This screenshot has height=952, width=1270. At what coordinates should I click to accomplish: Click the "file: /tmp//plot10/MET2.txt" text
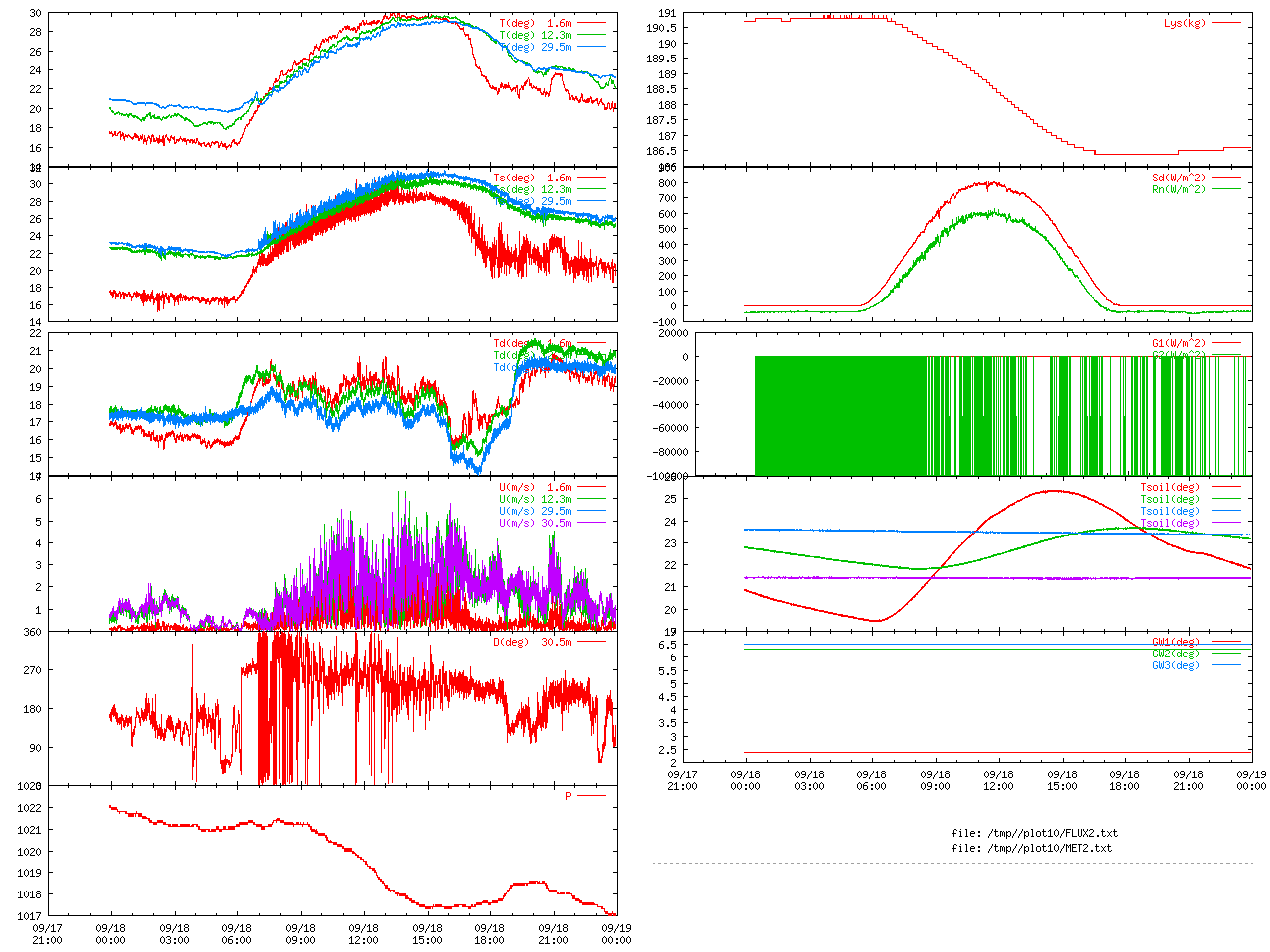click(x=1032, y=848)
